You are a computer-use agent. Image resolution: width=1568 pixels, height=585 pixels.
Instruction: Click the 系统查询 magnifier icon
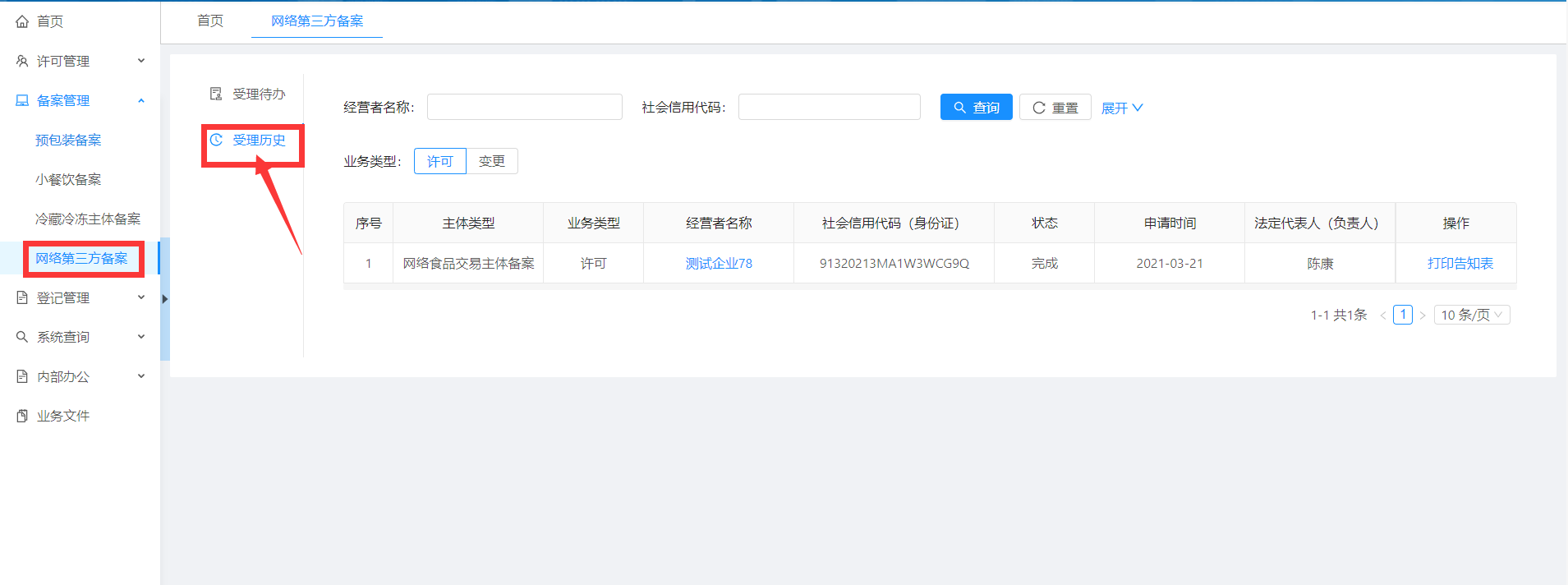pyautogui.click(x=22, y=337)
